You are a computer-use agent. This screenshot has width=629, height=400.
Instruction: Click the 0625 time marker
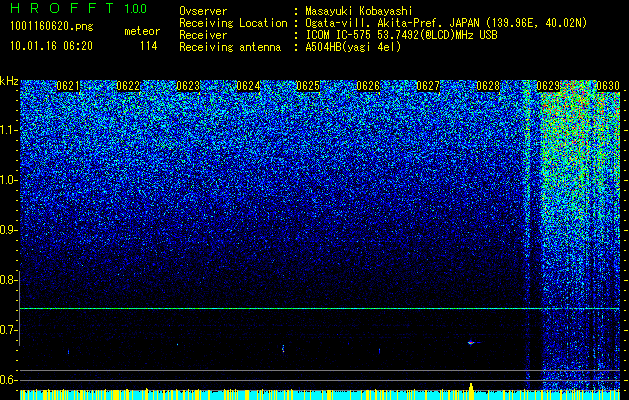point(308,86)
